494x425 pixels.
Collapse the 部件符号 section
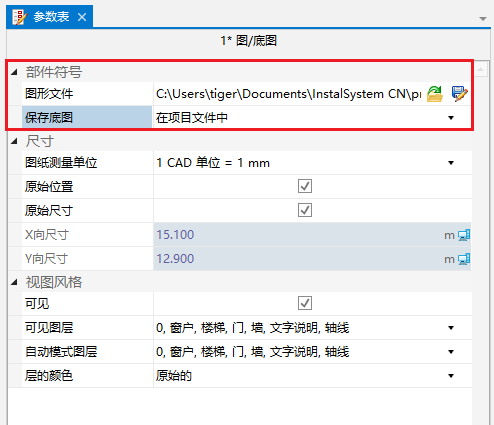[x=14, y=72]
